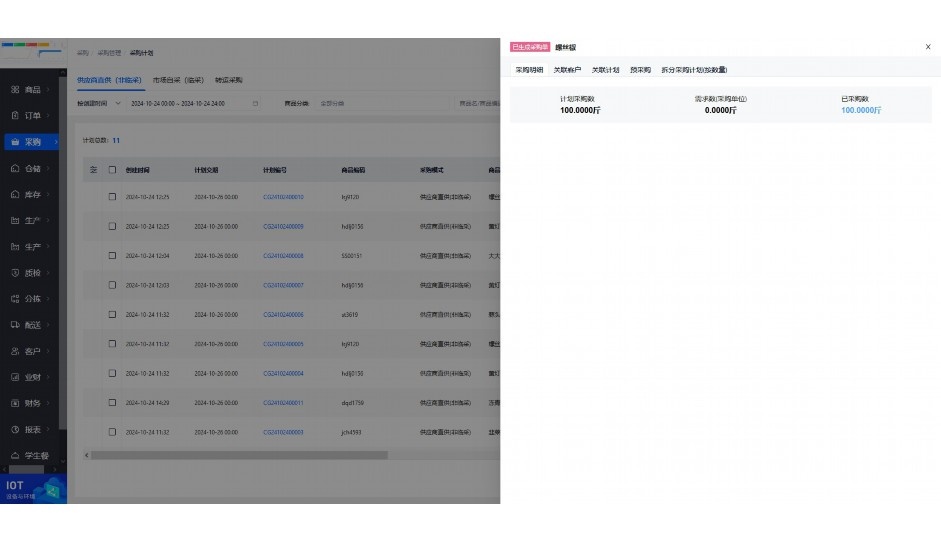Select the 仓储 warehouse icon

pyautogui.click(x=15, y=168)
